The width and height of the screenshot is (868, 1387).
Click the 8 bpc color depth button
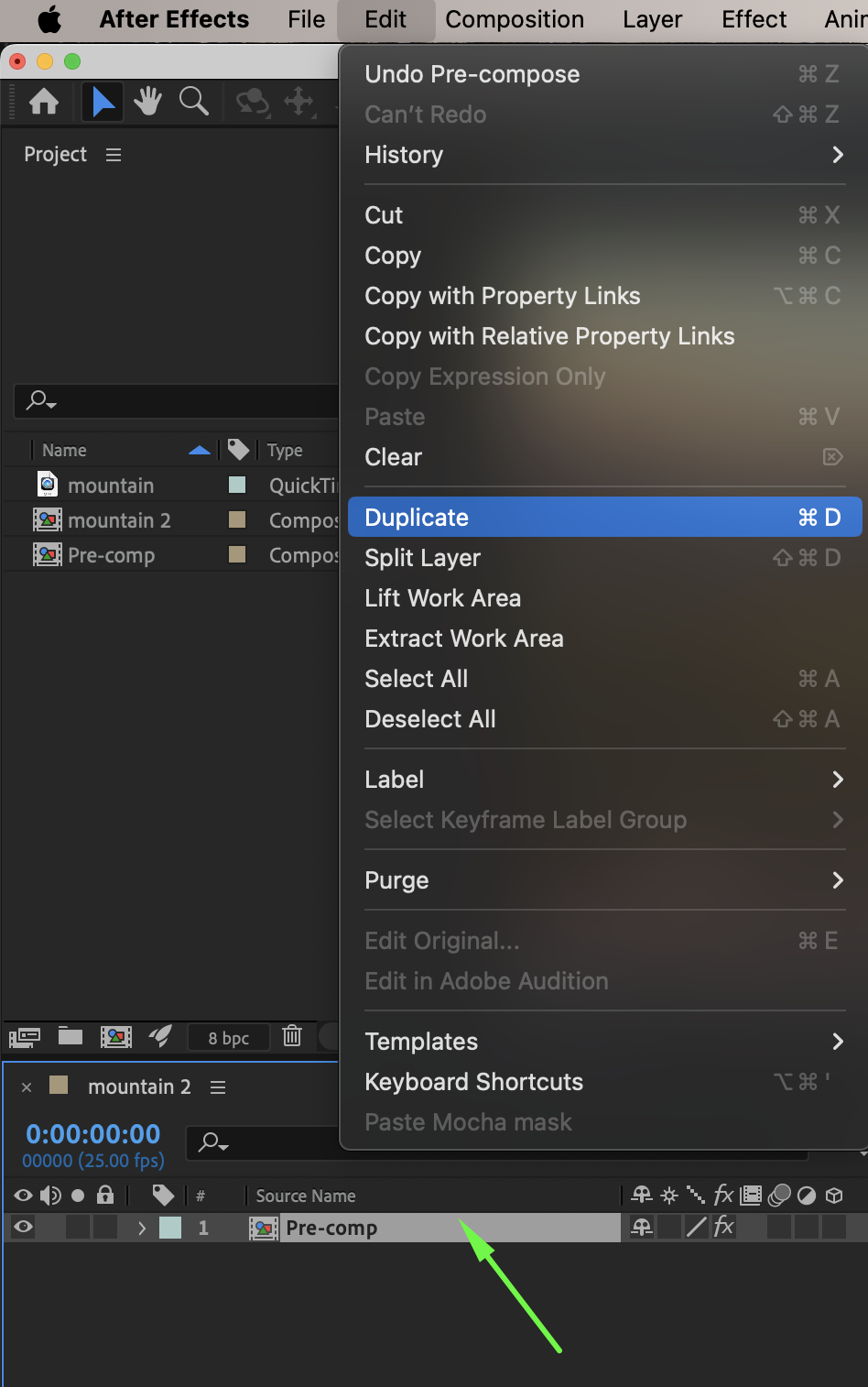[229, 1037]
